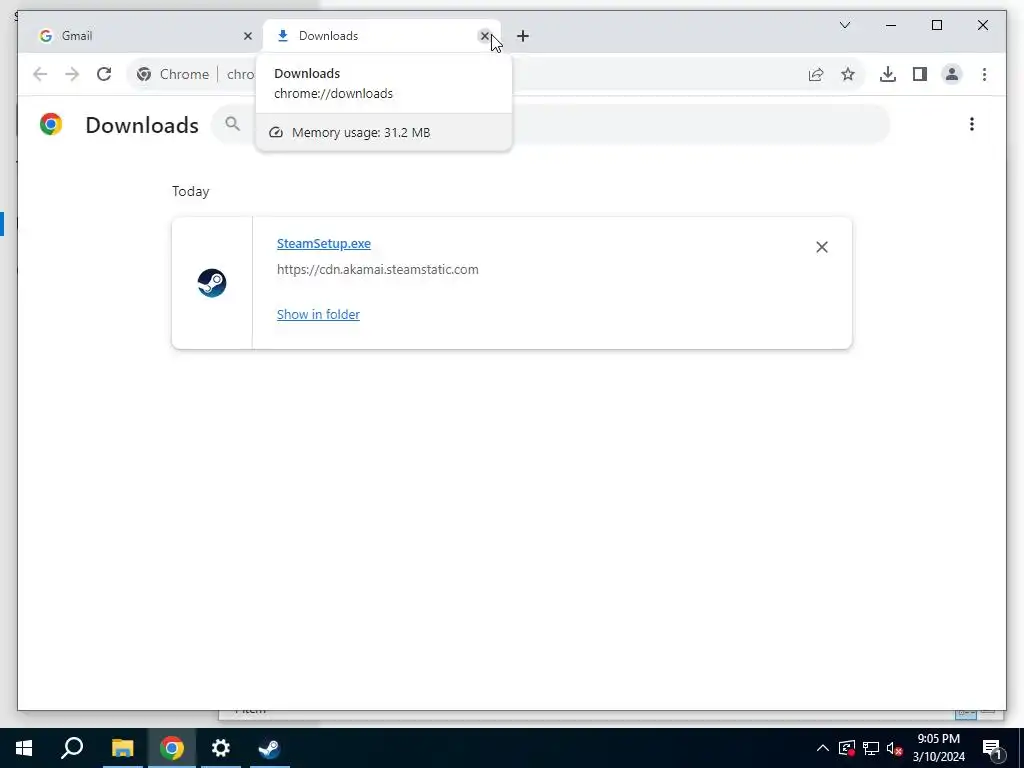Bookmark this tab with the star
The width and height of the screenshot is (1024, 768).
click(848, 74)
